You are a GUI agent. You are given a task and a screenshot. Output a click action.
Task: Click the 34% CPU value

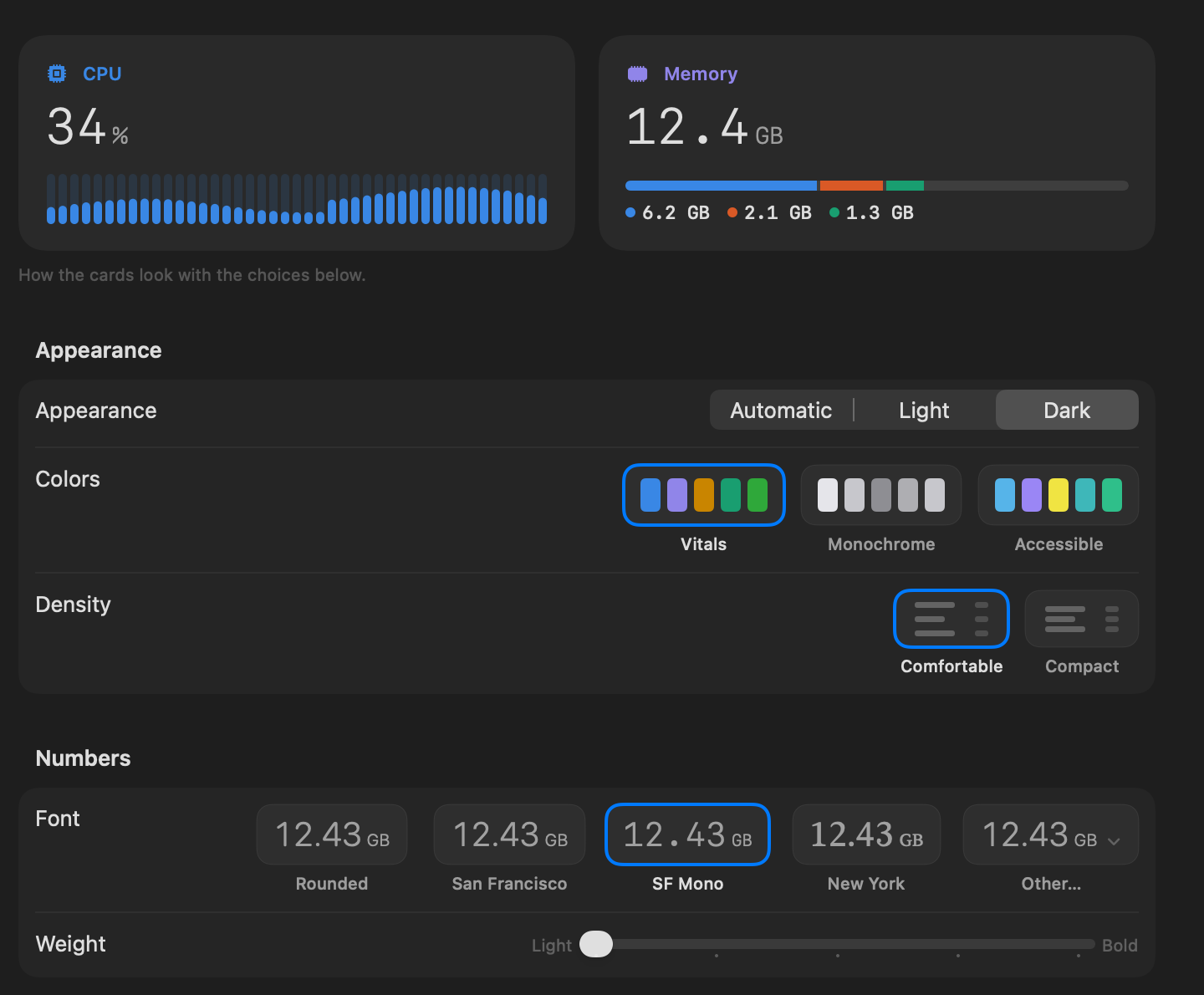click(x=88, y=127)
